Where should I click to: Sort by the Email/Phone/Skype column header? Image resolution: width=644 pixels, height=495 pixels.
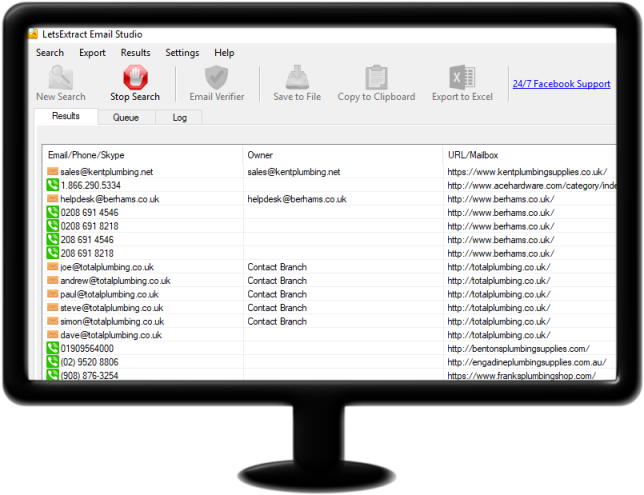coord(143,155)
